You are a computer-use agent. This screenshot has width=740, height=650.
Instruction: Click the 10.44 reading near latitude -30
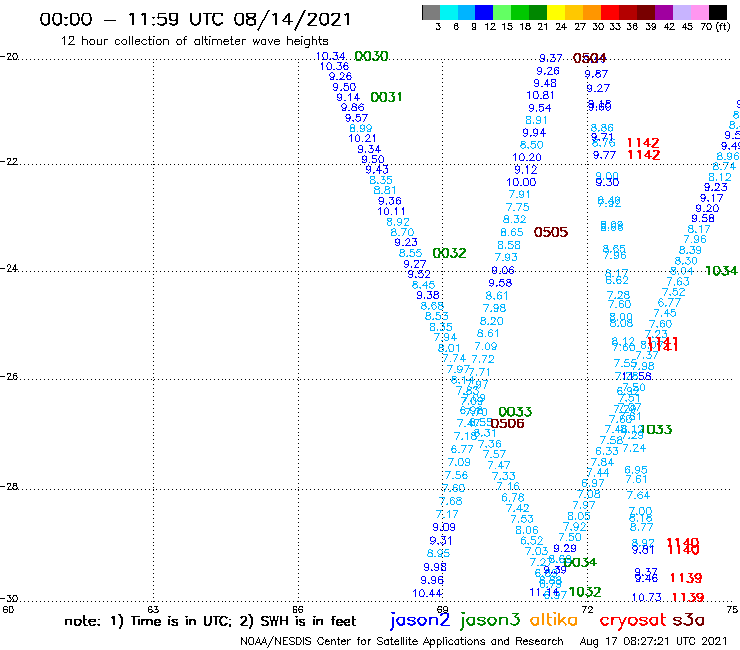coord(427,593)
